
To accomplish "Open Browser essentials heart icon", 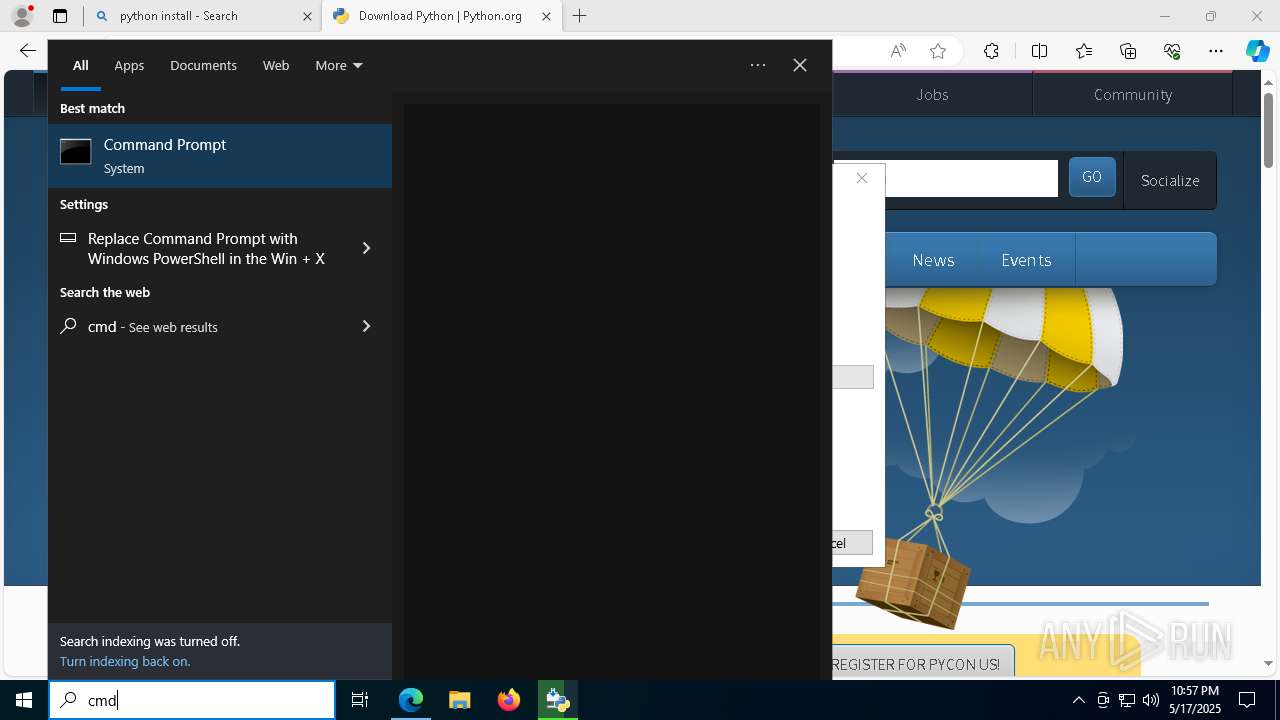I will 1172,51.
